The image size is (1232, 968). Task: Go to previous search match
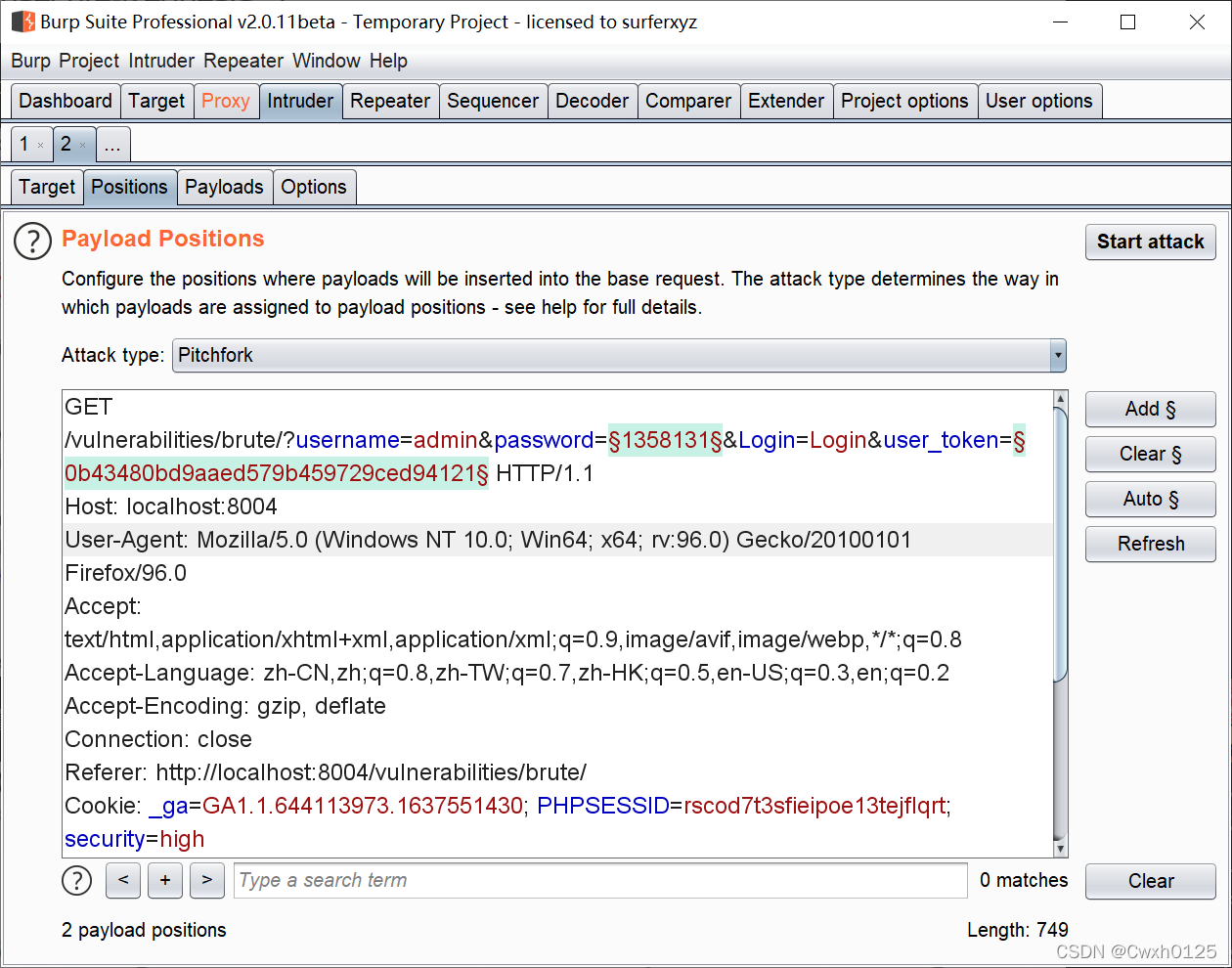pos(123,880)
